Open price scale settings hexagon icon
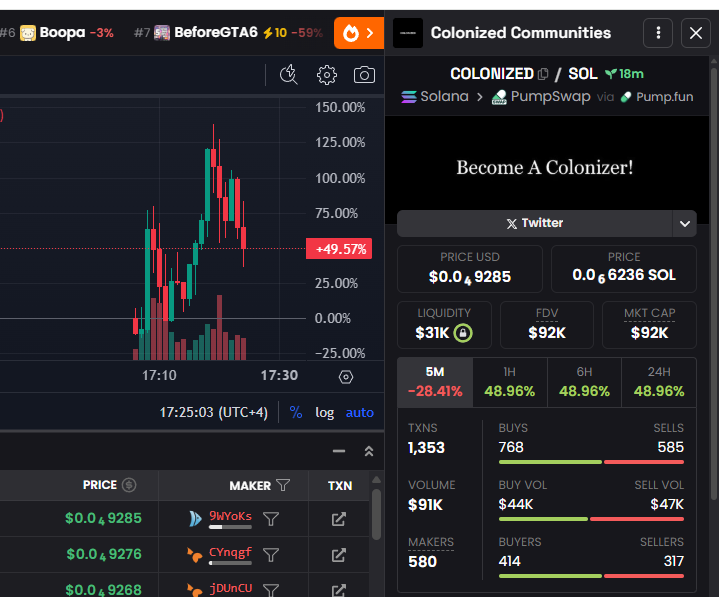This screenshot has height=597, width=719. (x=346, y=377)
